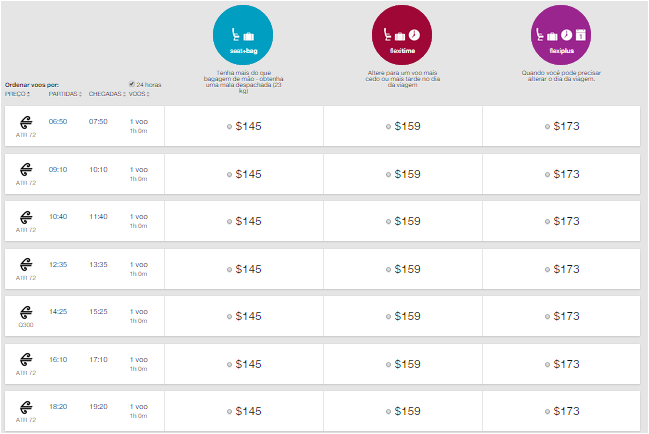649x434 pixels.
Task: Click the flexitime fare circle icon
Action: click(402, 35)
